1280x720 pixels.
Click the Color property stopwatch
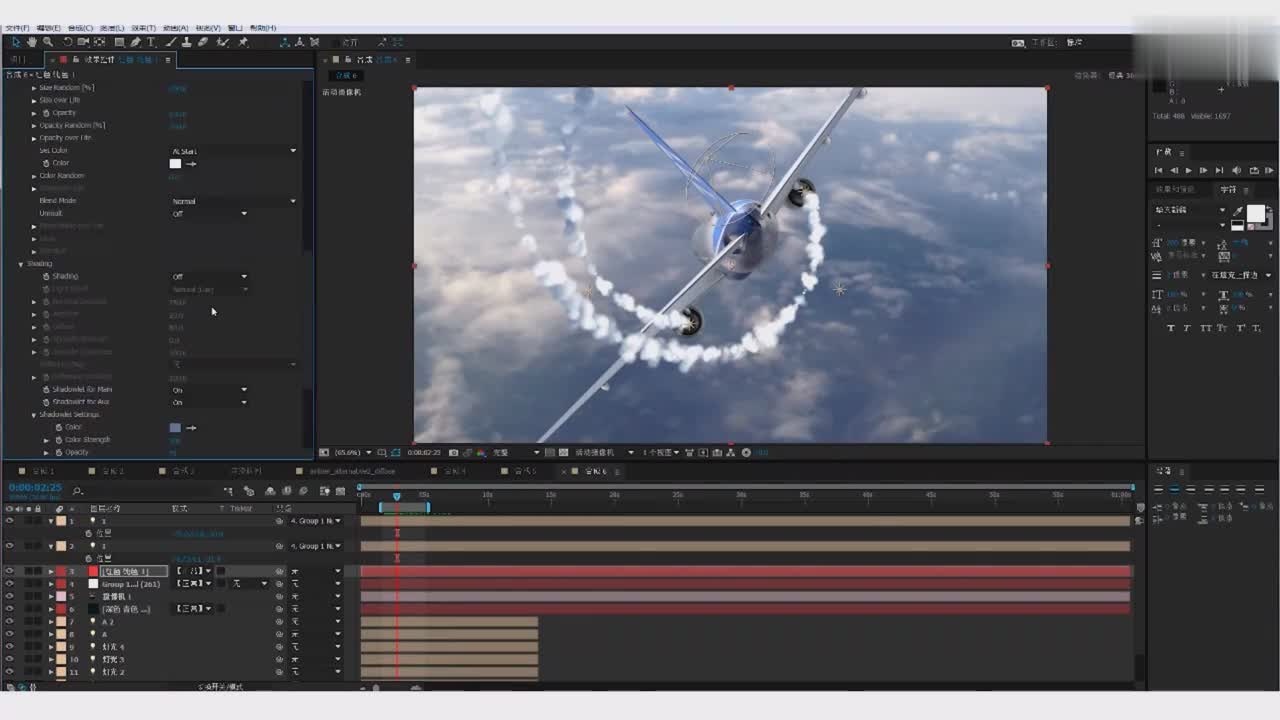coord(46,163)
